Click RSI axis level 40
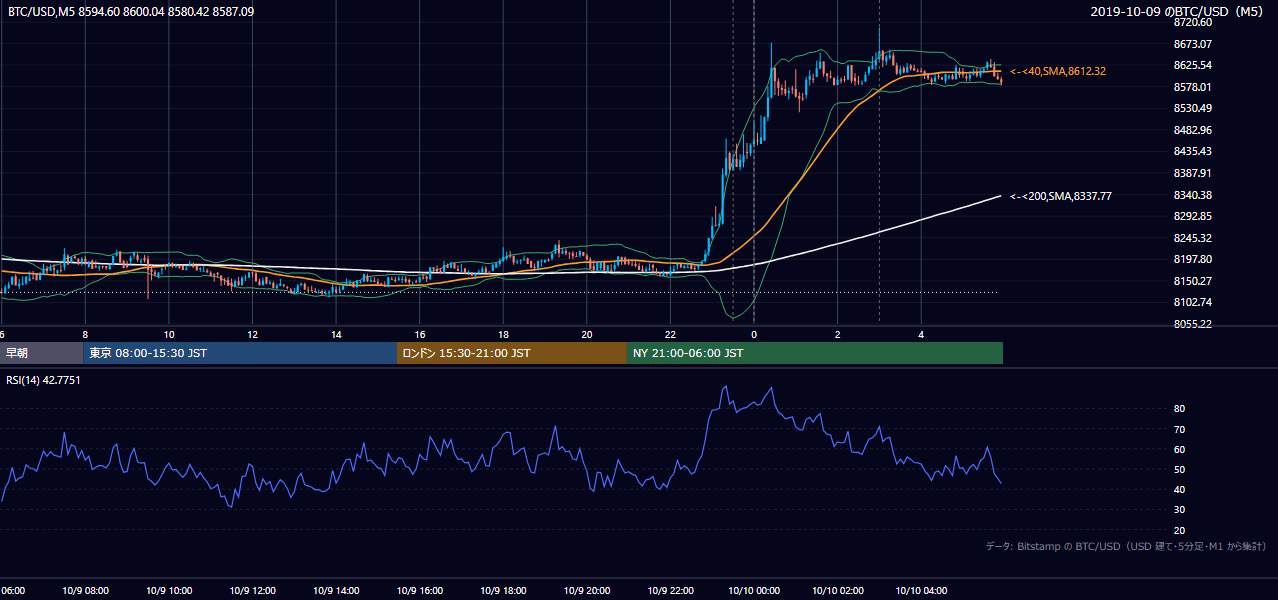1278x600 pixels. coord(1180,489)
